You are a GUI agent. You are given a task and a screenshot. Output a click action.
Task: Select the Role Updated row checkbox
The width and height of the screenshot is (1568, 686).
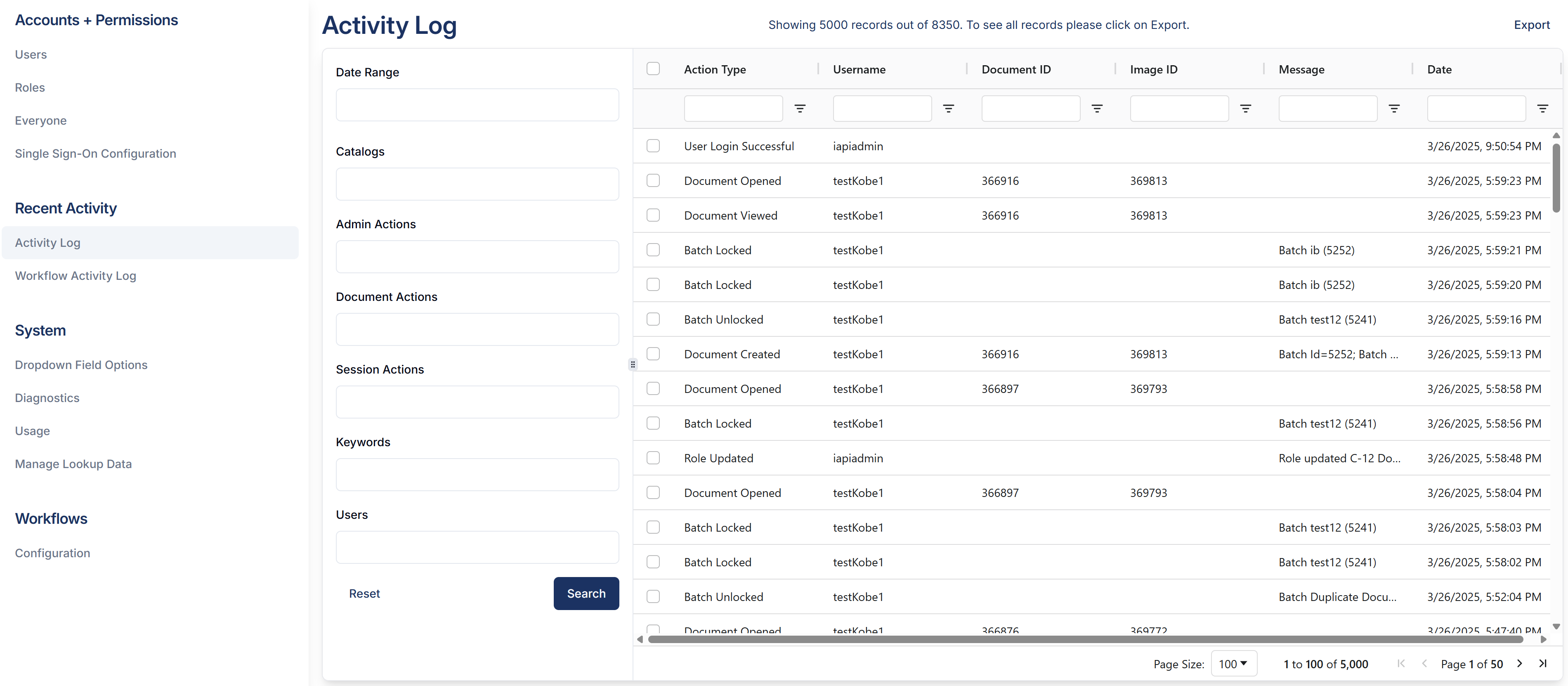click(x=653, y=458)
